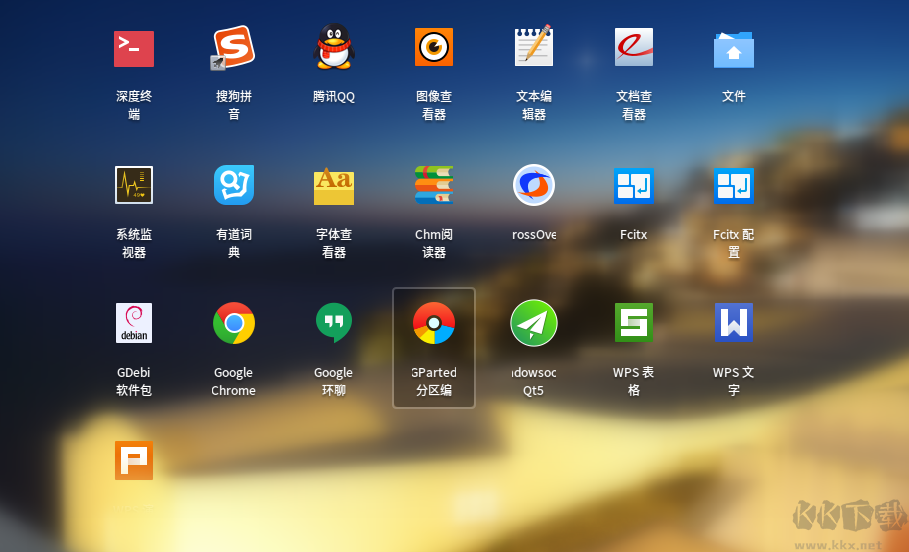This screenshot has width=909, height=552.
Task: Launch the Image Viewer (图像查看器)
Action: [x=434, y=48]
